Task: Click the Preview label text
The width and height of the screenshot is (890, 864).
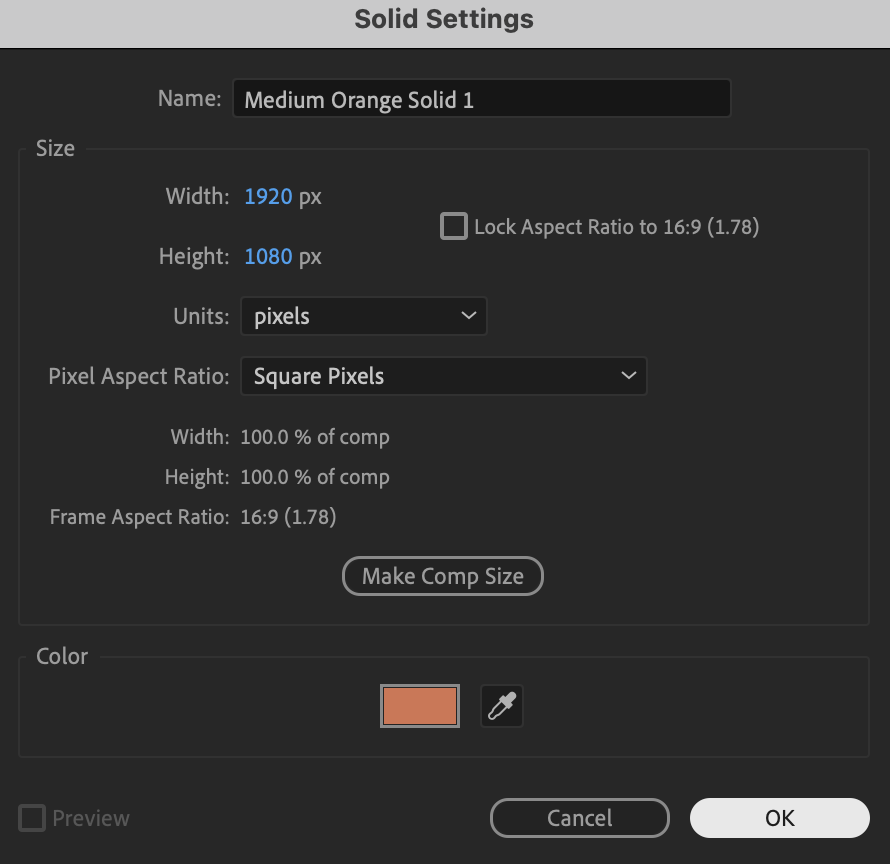Action: coord(91,819)
